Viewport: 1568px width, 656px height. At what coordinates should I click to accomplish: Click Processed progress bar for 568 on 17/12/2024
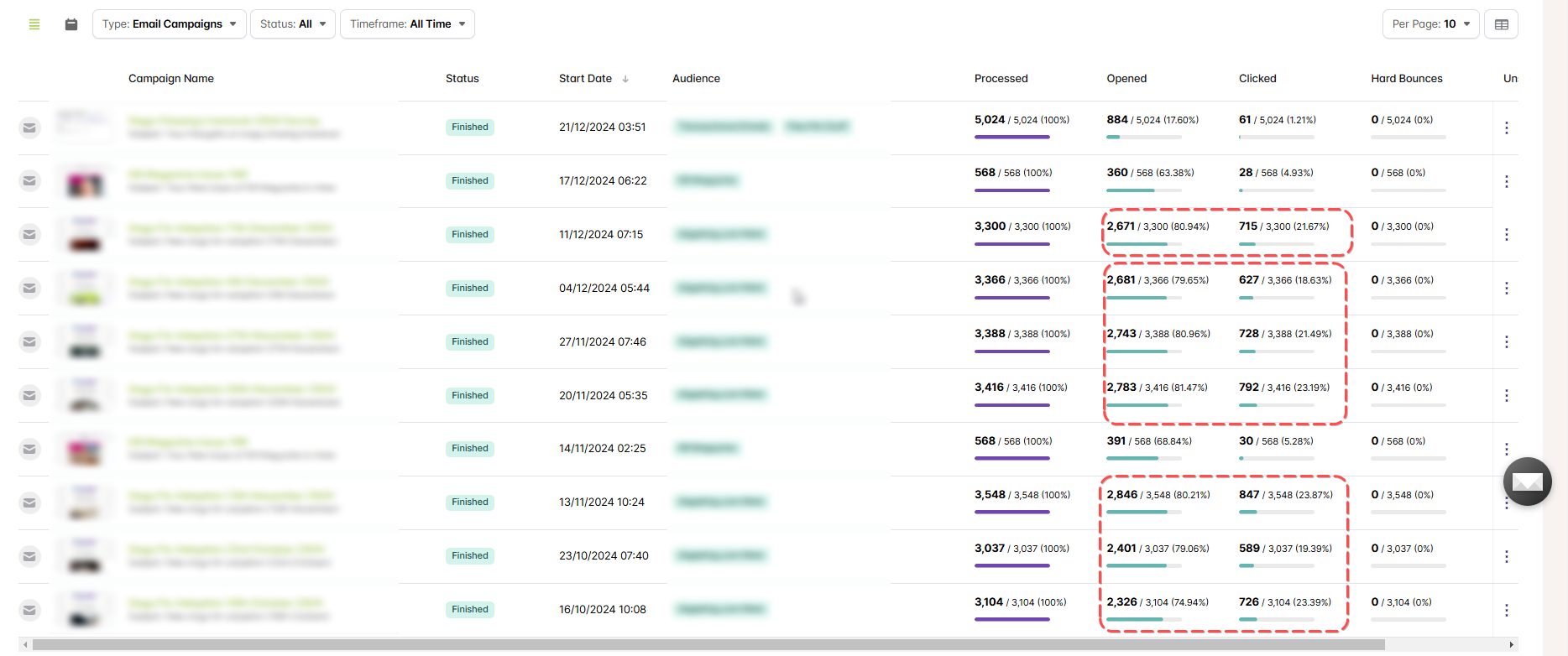pos(1012,190)
